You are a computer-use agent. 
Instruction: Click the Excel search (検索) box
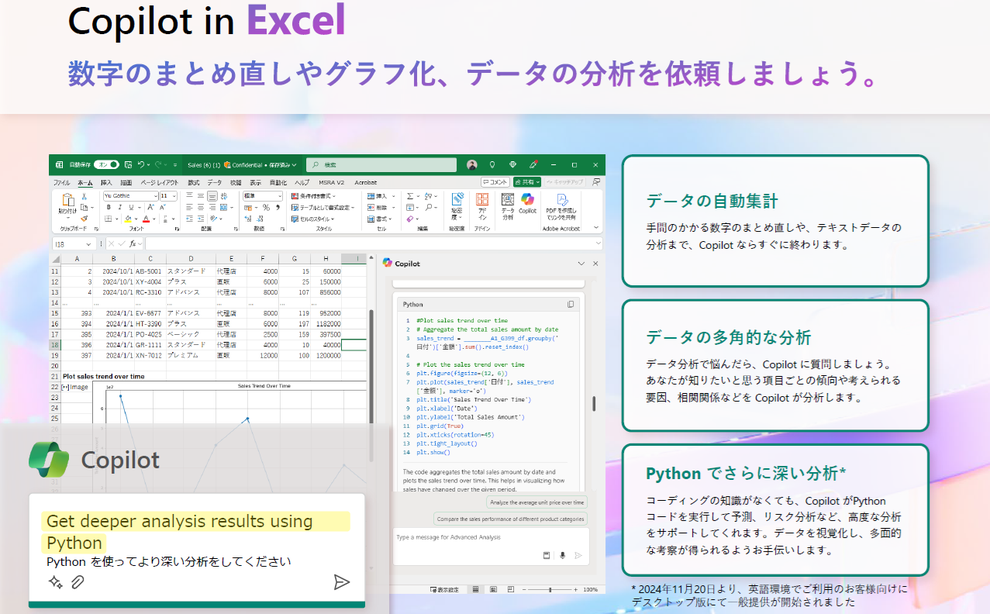coord(381,165)
